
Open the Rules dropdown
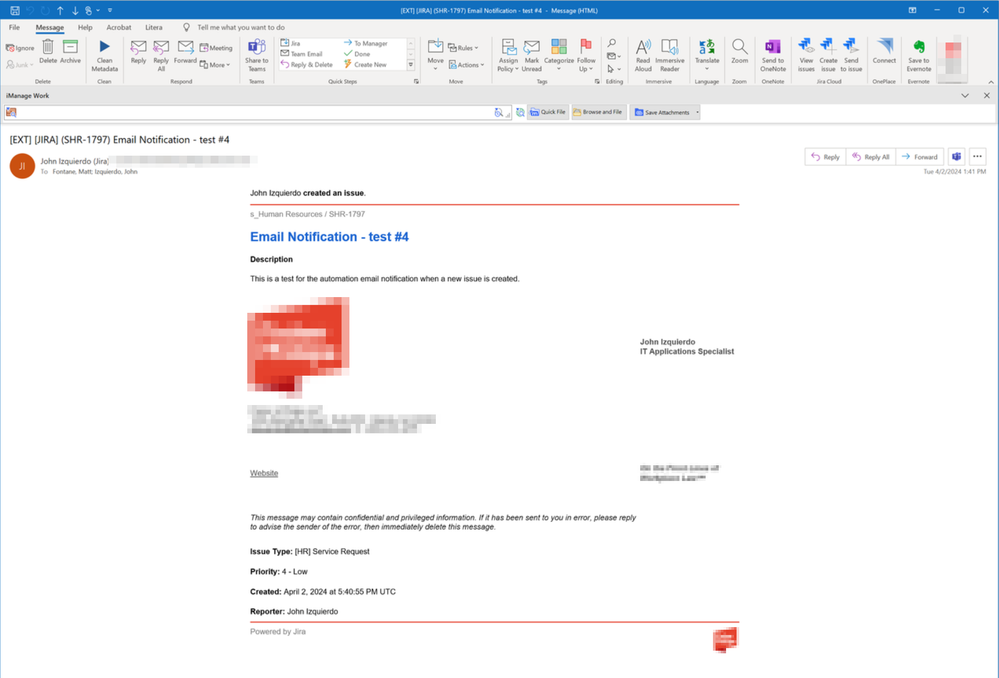pos(463,48)
